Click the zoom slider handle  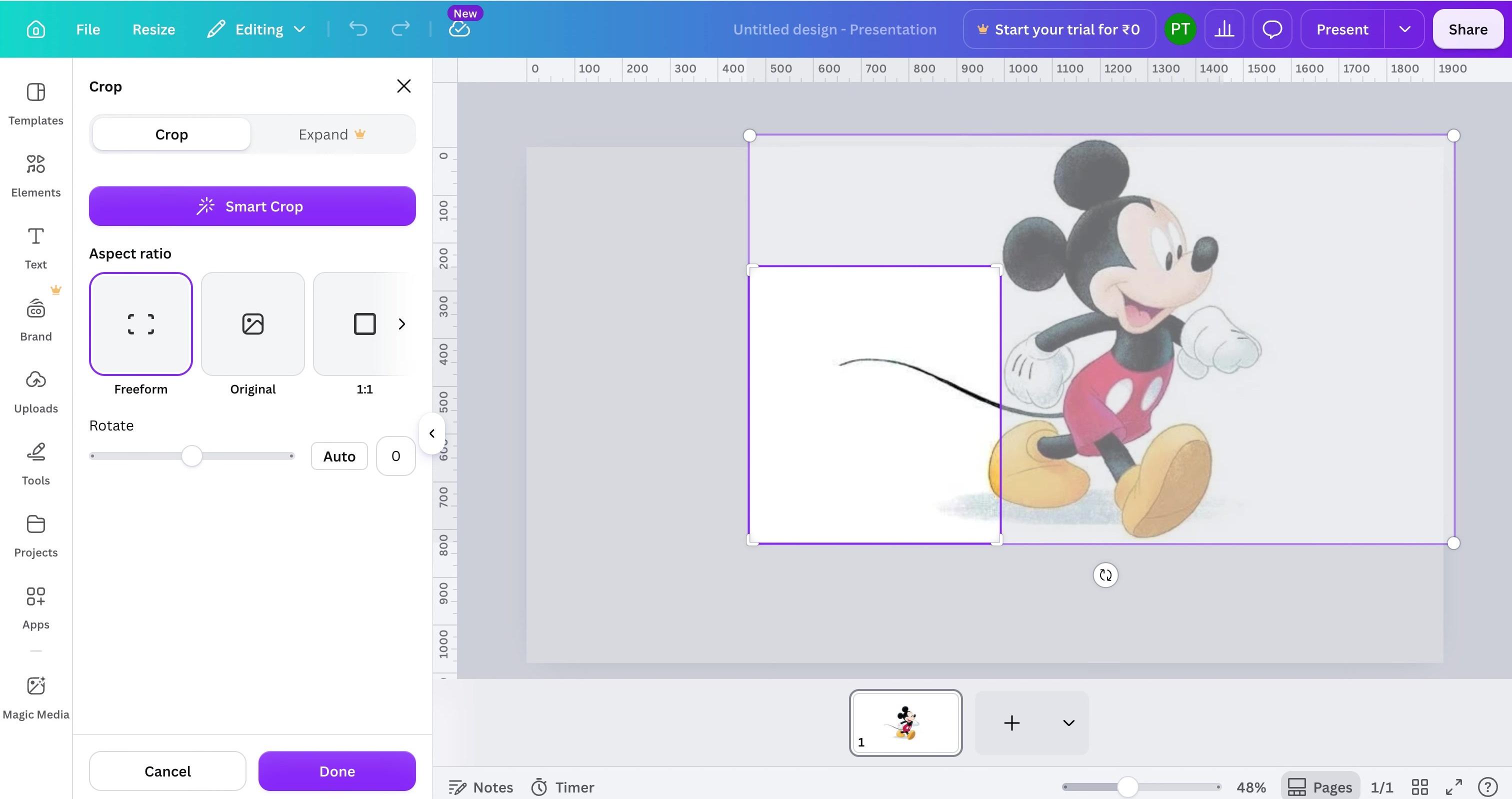tap(1127, 786)
